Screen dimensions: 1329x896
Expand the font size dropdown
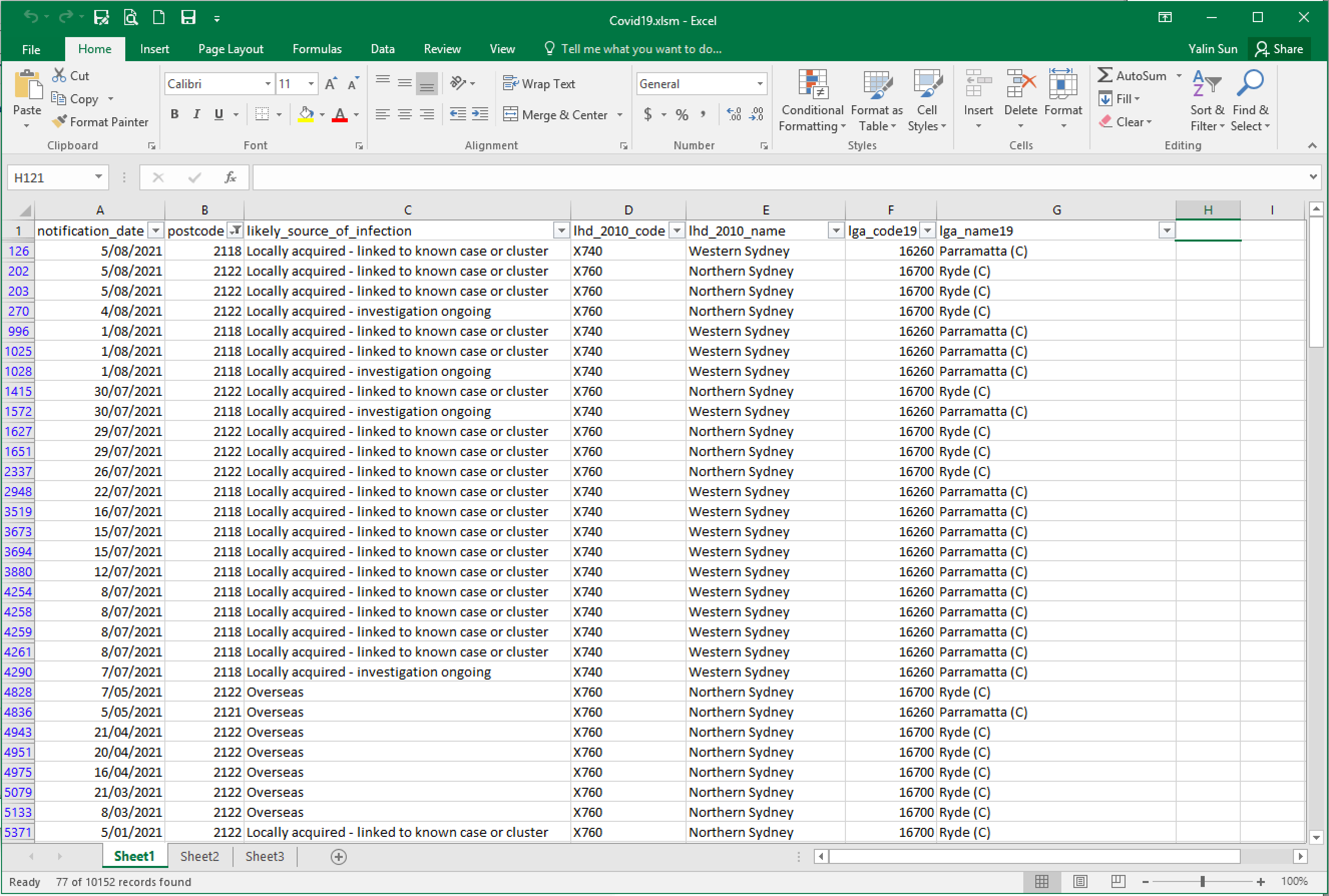pyautogui.click(x=311, y=84)
